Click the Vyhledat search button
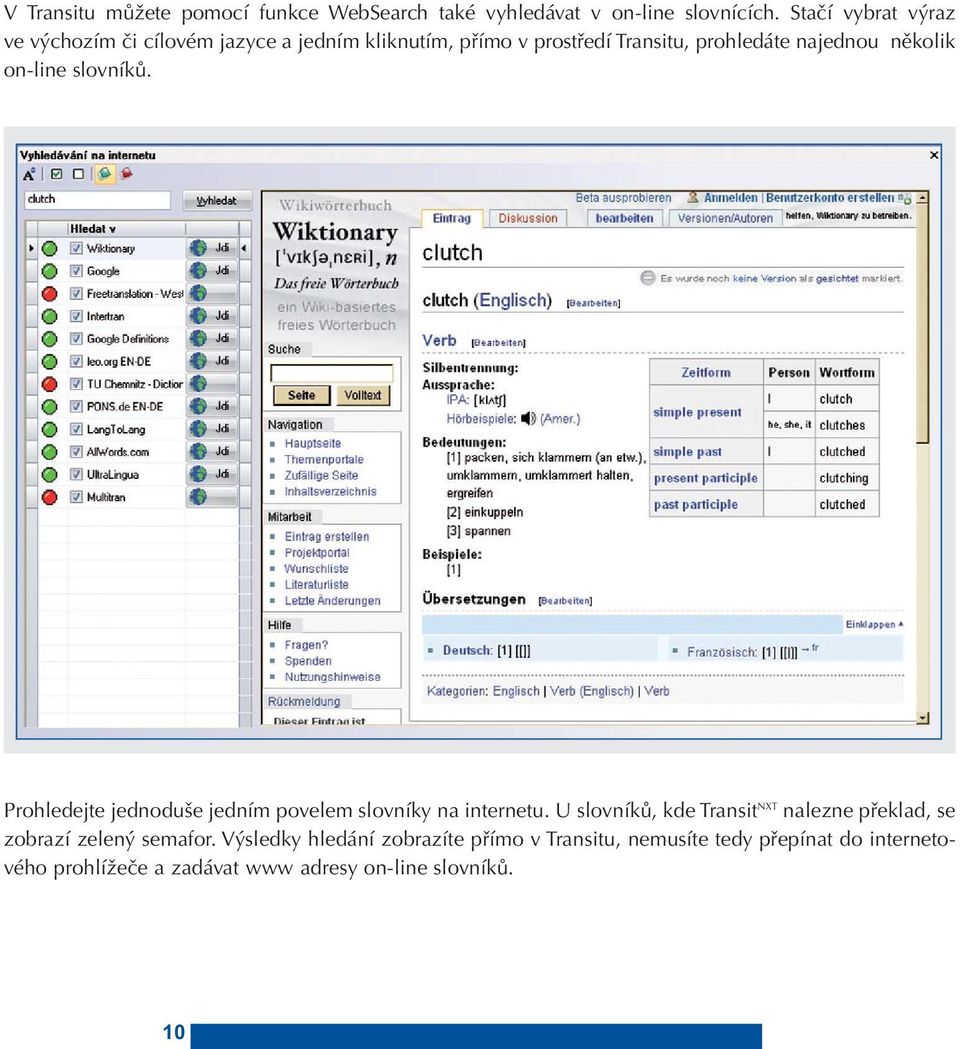The image size is (960, 1049). click(x=216, y=201)
